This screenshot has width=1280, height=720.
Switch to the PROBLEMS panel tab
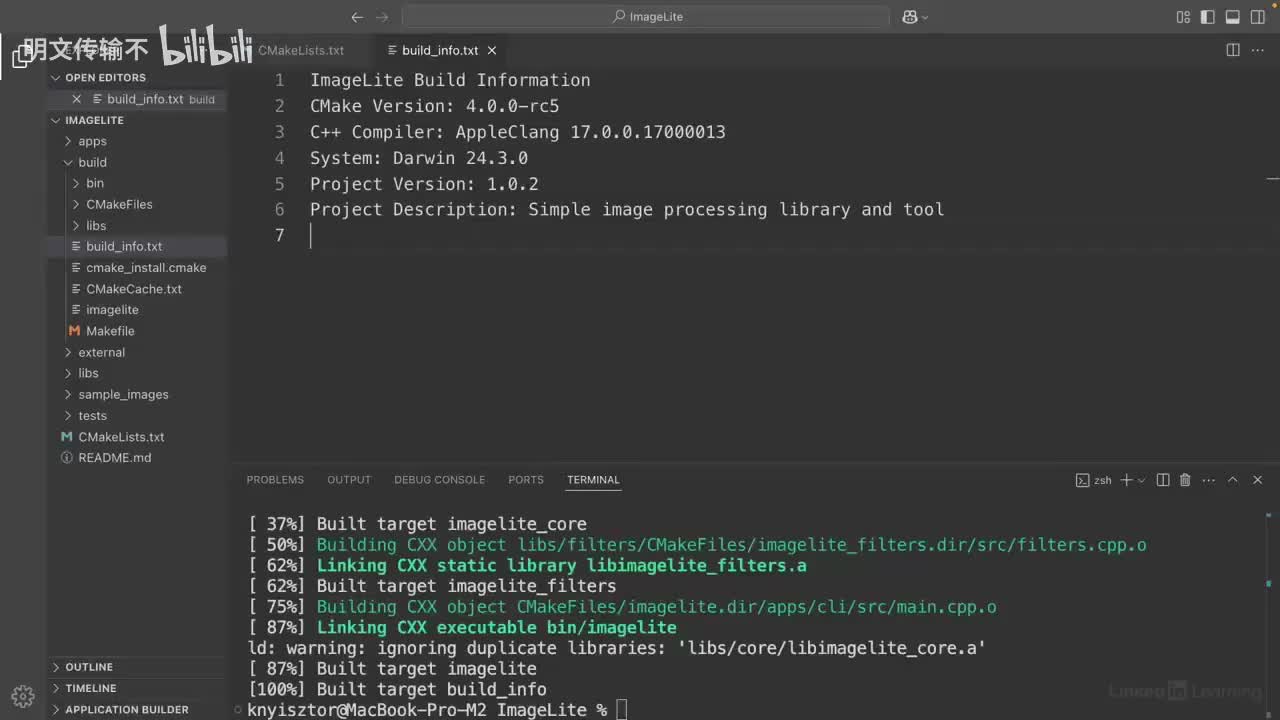pyautogui.click(x=275, y=480)
